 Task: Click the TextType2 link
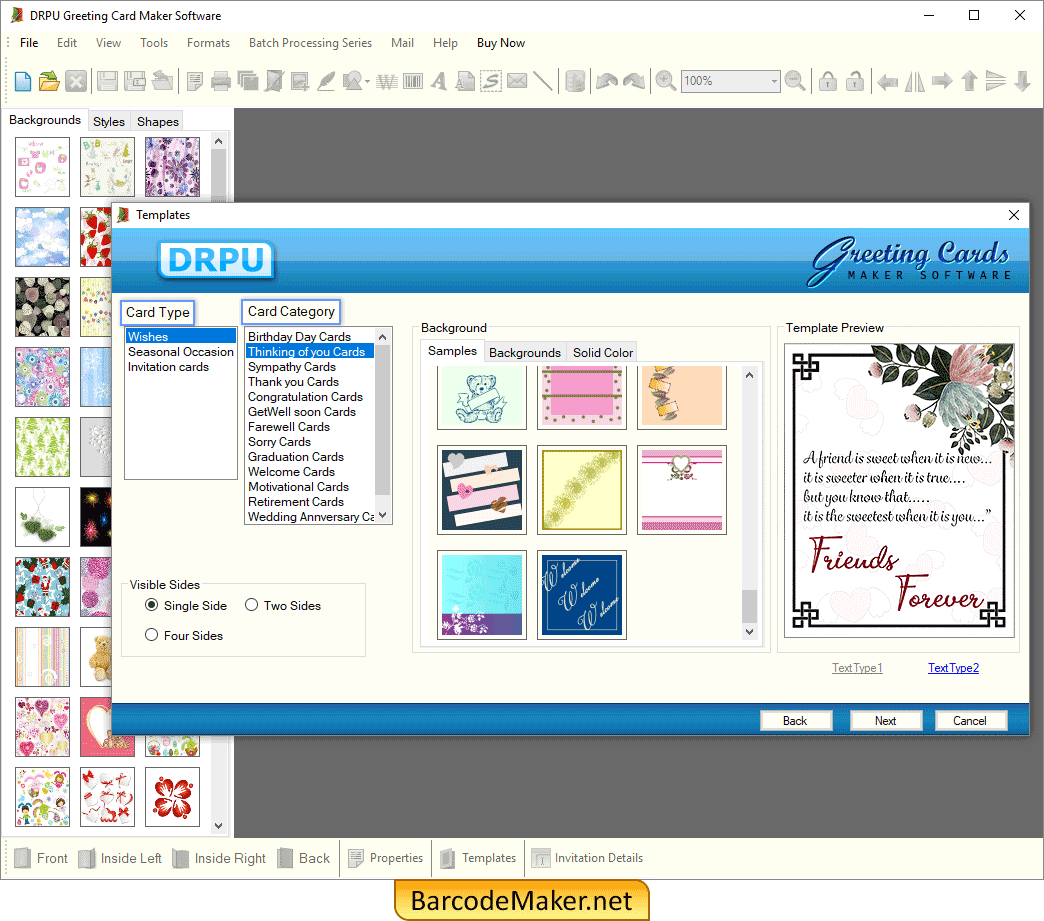953,667
